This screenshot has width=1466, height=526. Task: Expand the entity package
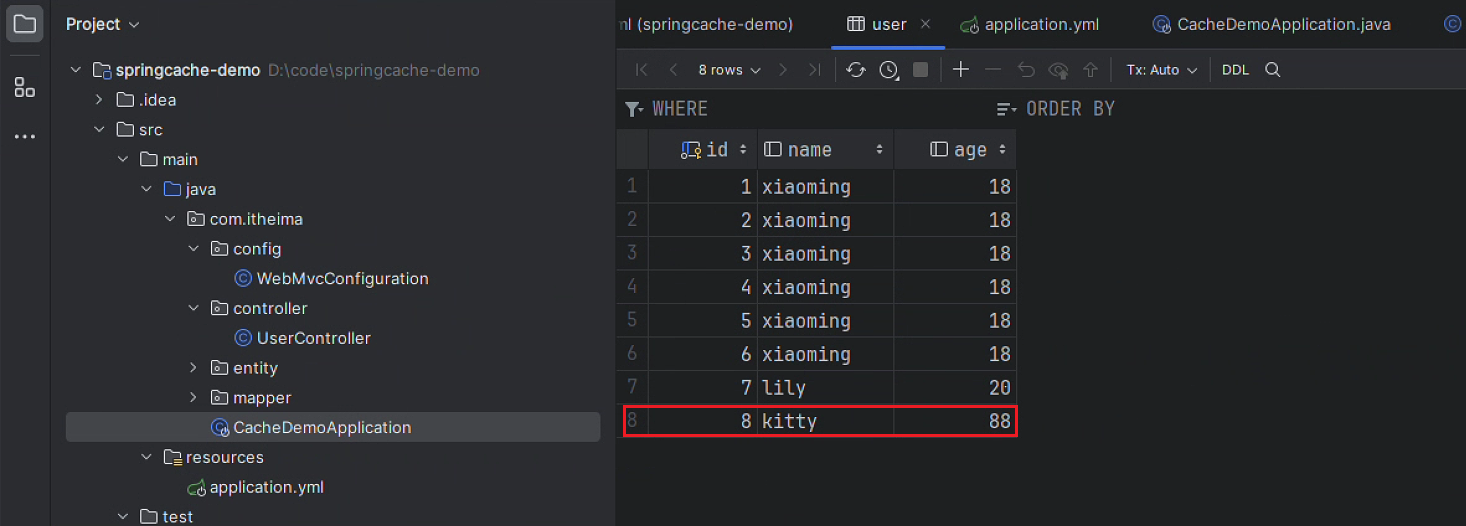point(194,368)
